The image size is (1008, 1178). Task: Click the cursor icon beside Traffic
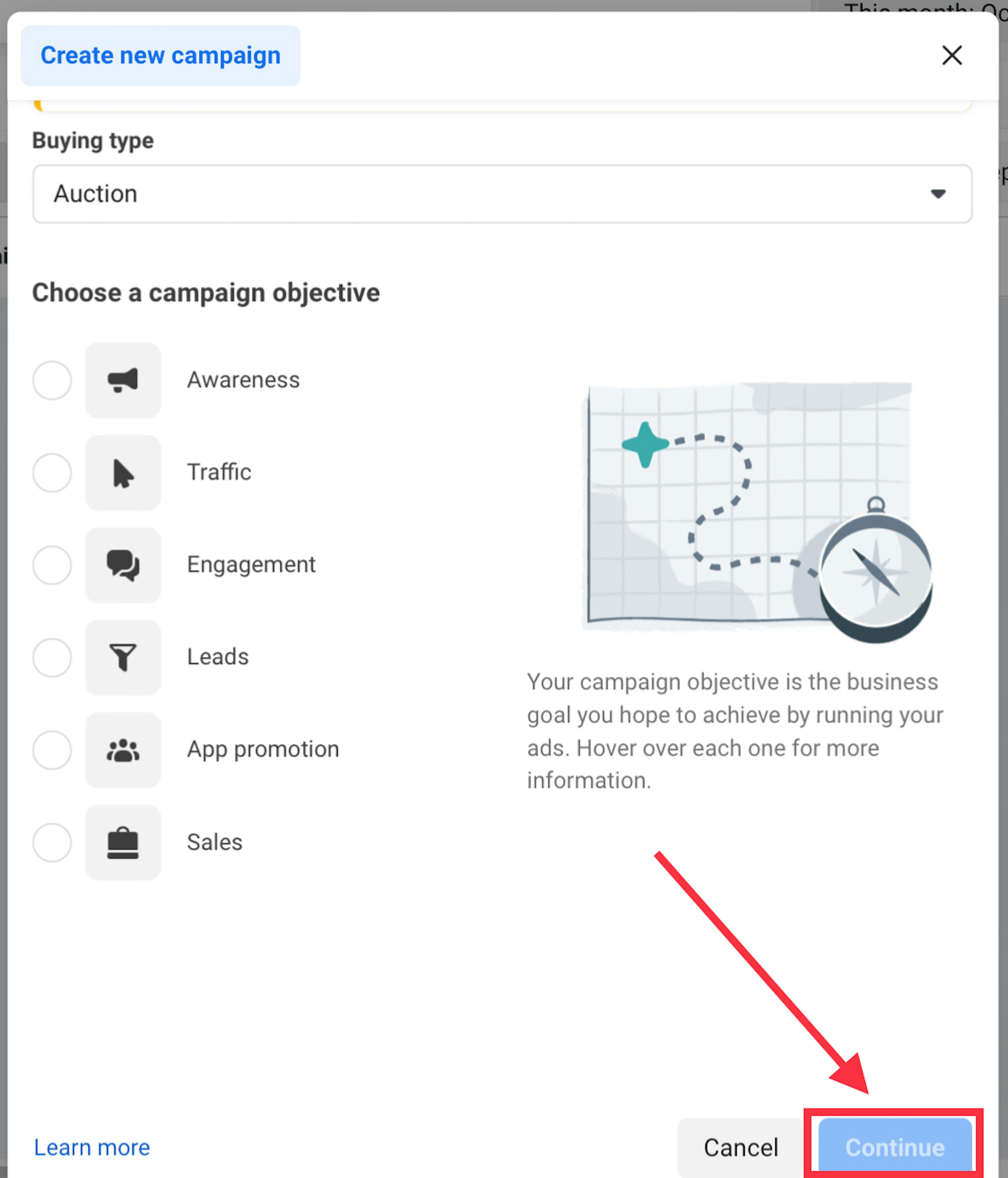[123, 473]
